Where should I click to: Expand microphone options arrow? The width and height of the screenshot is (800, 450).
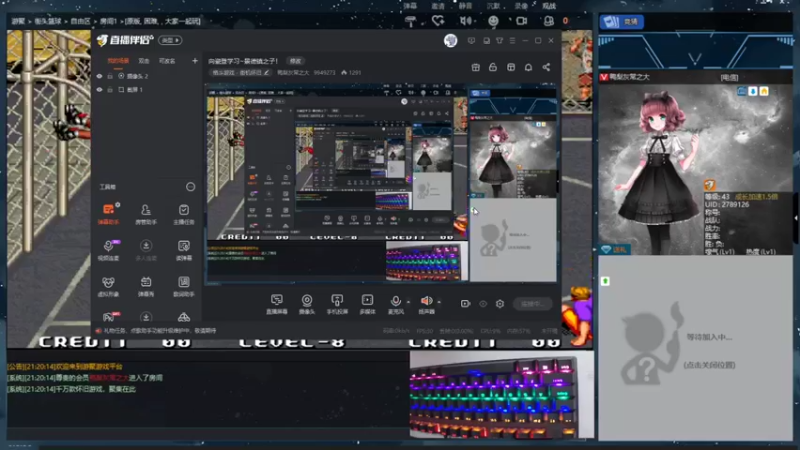(x=408, y=302)
